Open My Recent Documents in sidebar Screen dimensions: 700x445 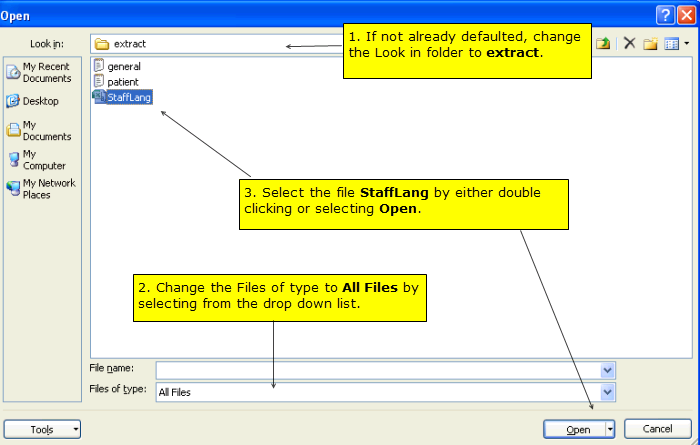40,72
